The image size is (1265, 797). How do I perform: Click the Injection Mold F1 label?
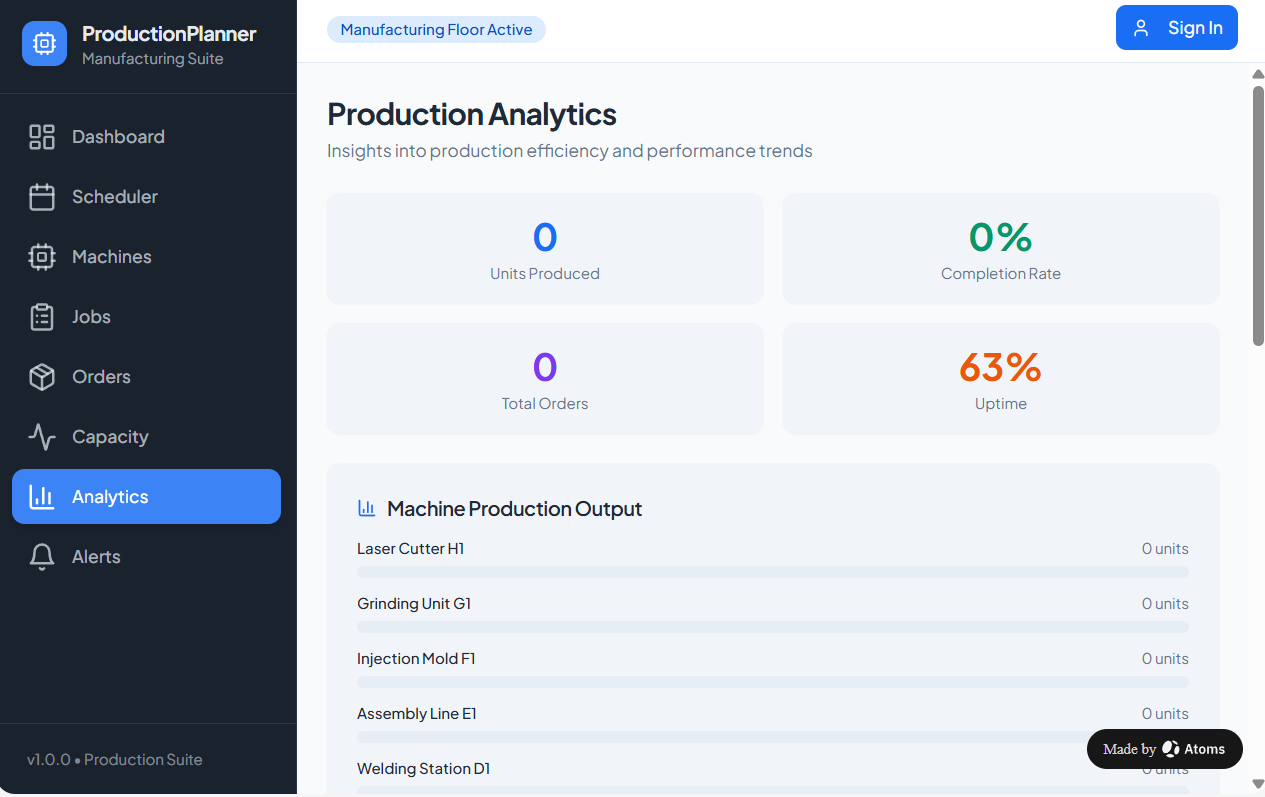point(416,659)
